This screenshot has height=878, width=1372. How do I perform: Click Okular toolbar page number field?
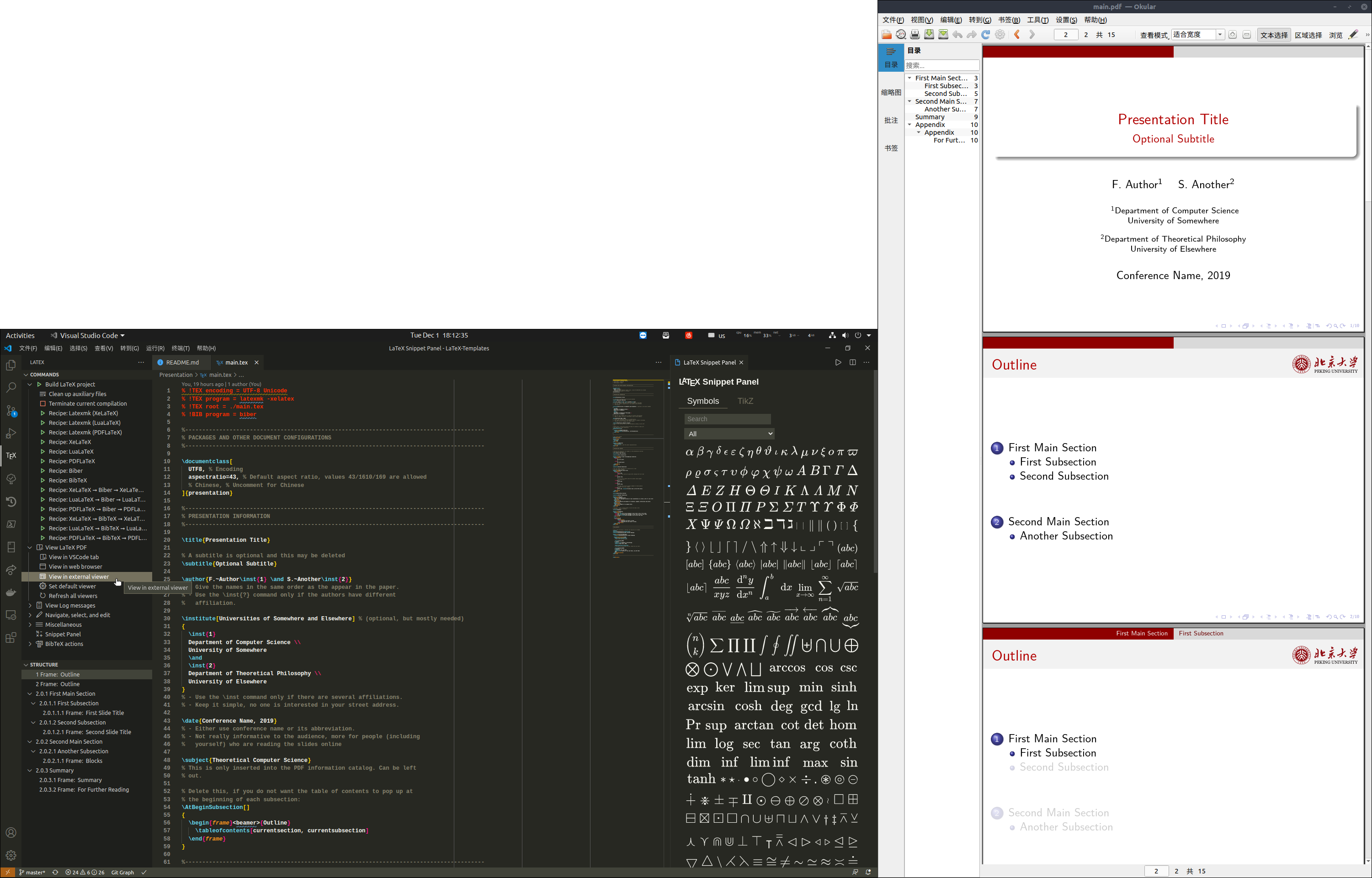pyautogui.click(x=1065, y=35)
